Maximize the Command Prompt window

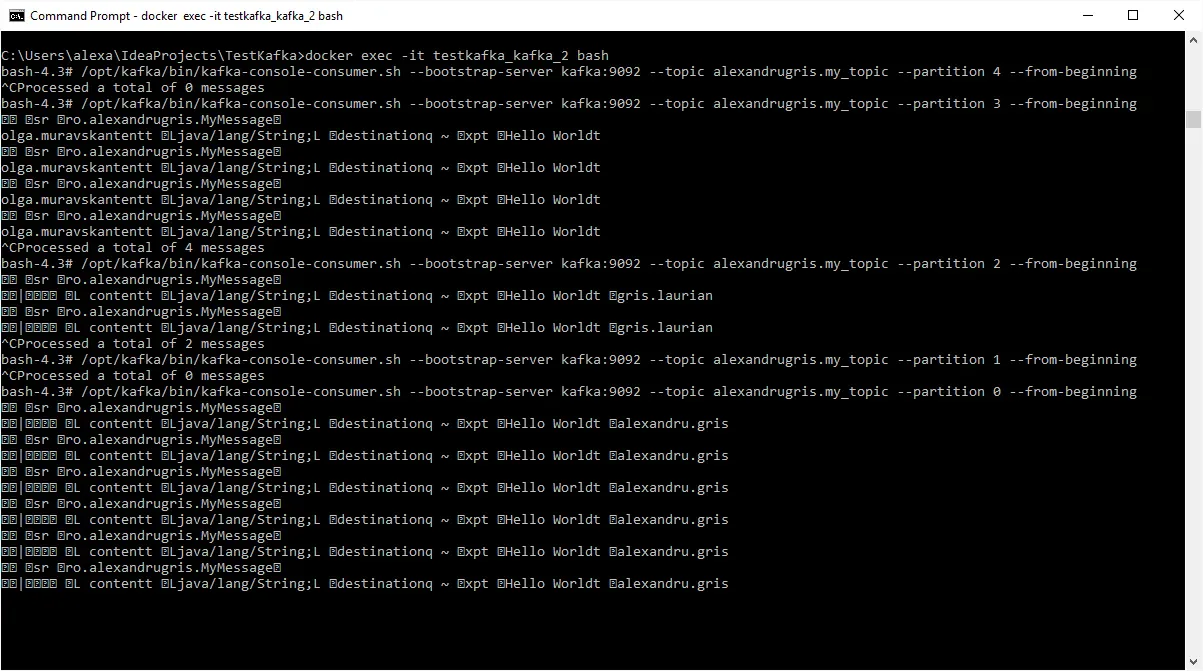(1133, 16)
